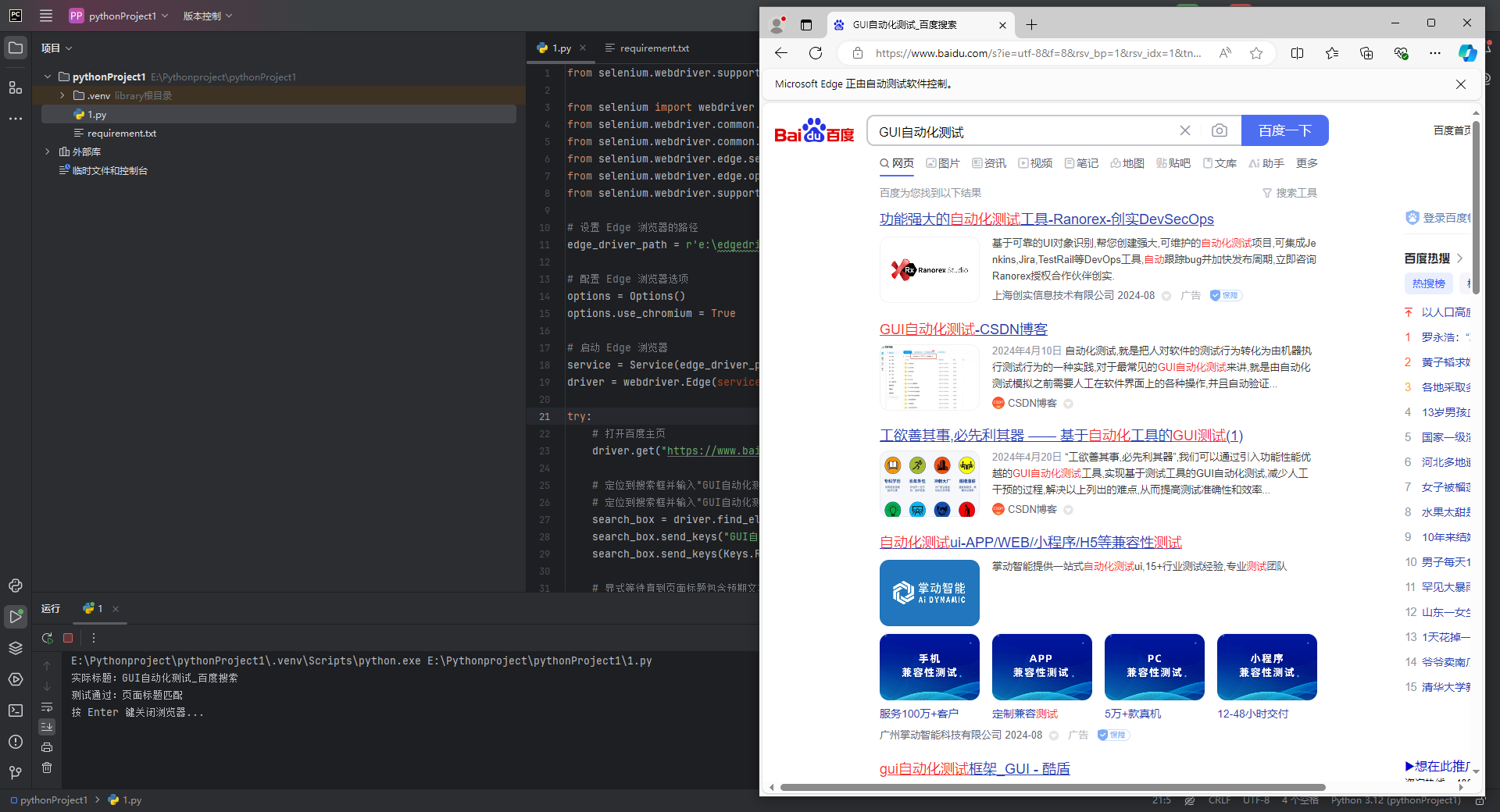Click Edge address bar URL

coord(1038,53)
